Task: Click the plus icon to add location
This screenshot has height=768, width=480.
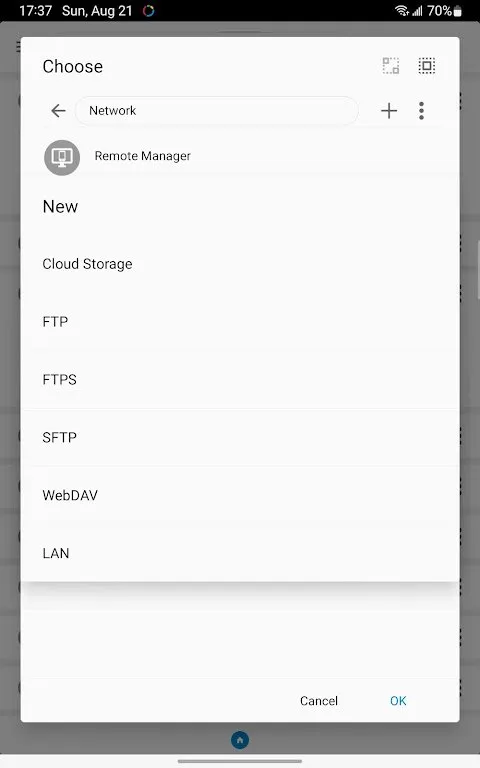Action: point(389,111)
